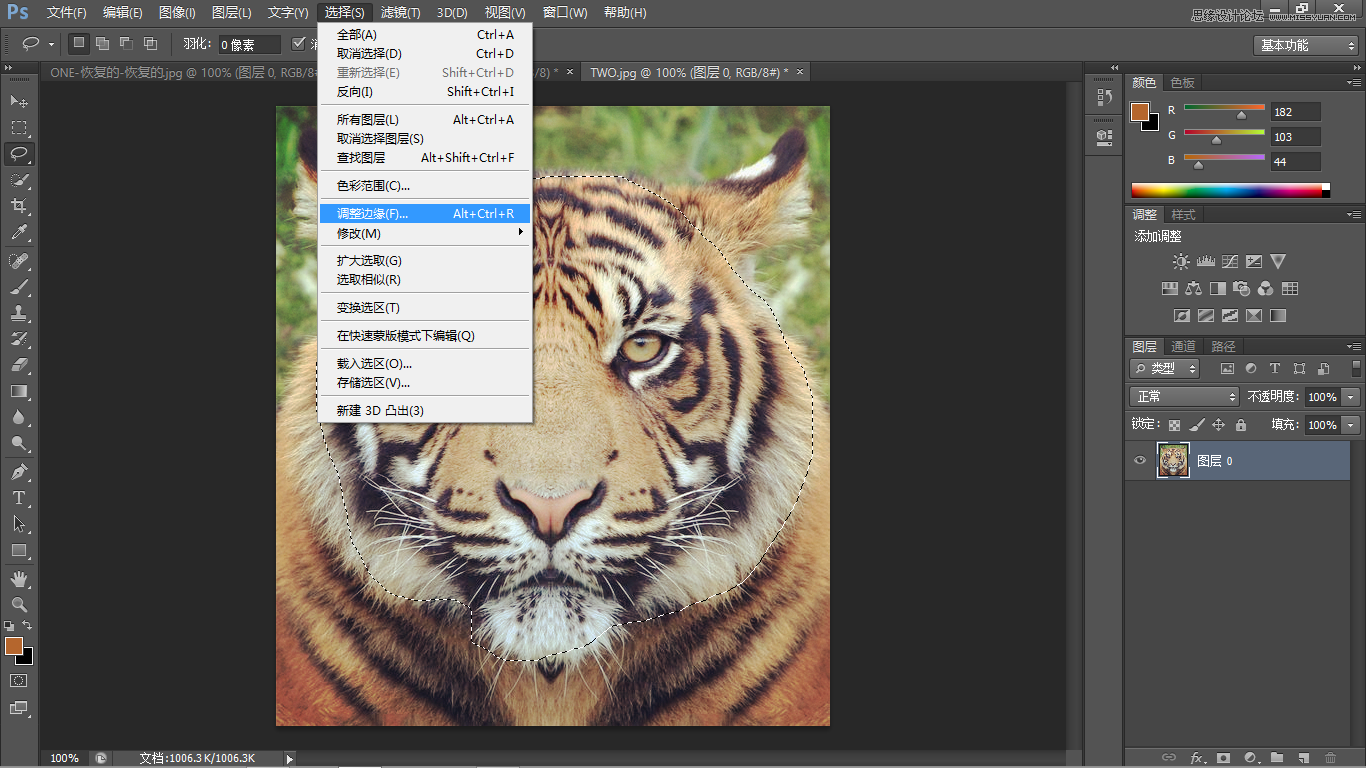The image size is (1366, 768).
Task: Click the layer style fx icon
Action: click(x=1196, y=758)
